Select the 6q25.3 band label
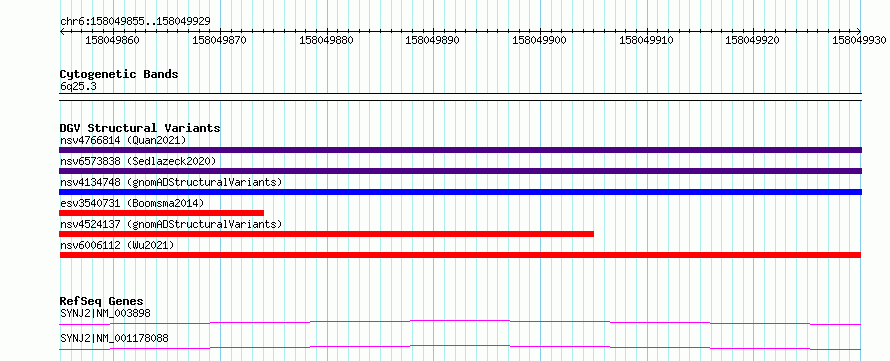The image size is (890, 361). 78,86
